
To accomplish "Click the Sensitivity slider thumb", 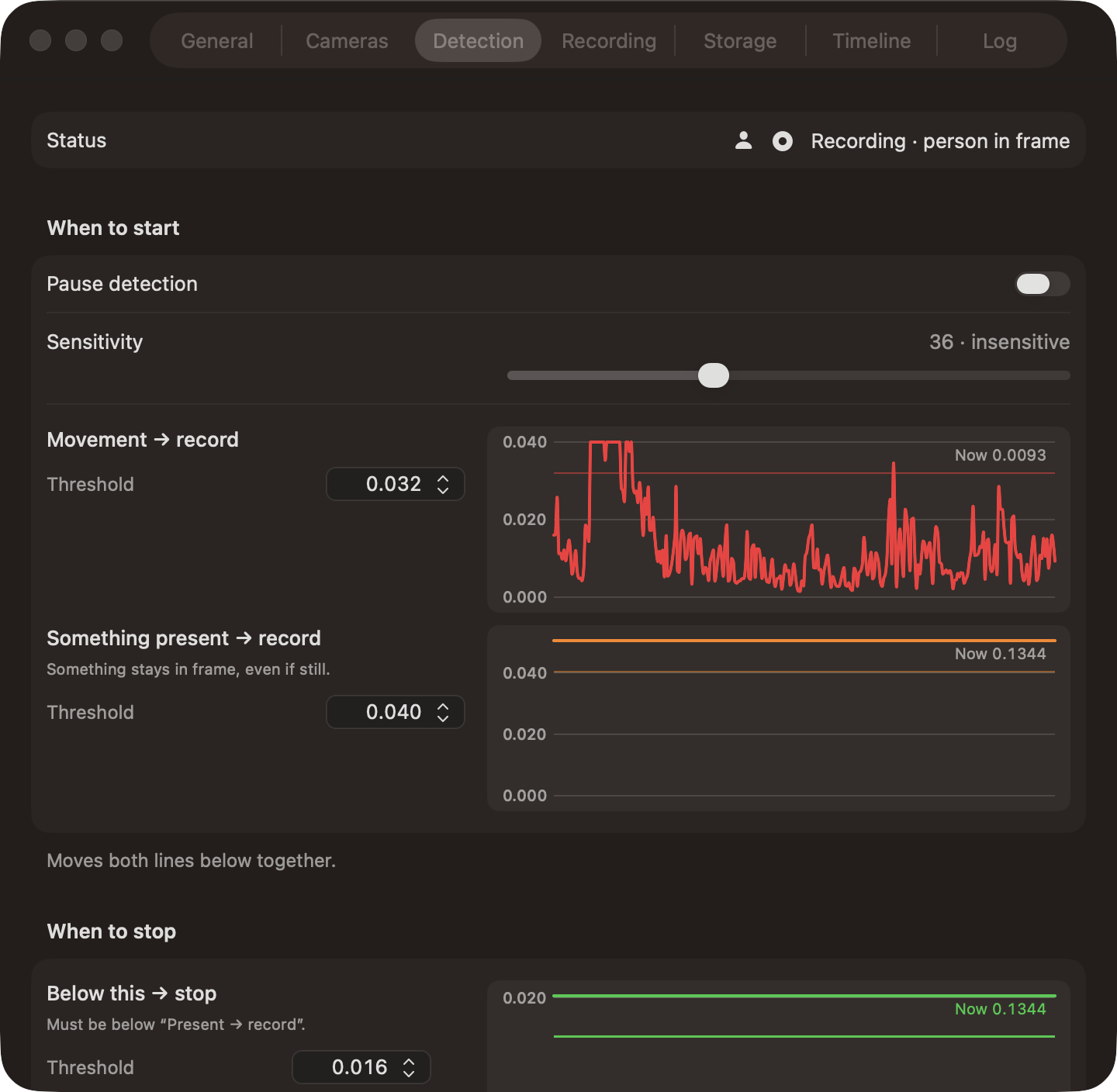I will pyautogui.click(x=714, y=375).
